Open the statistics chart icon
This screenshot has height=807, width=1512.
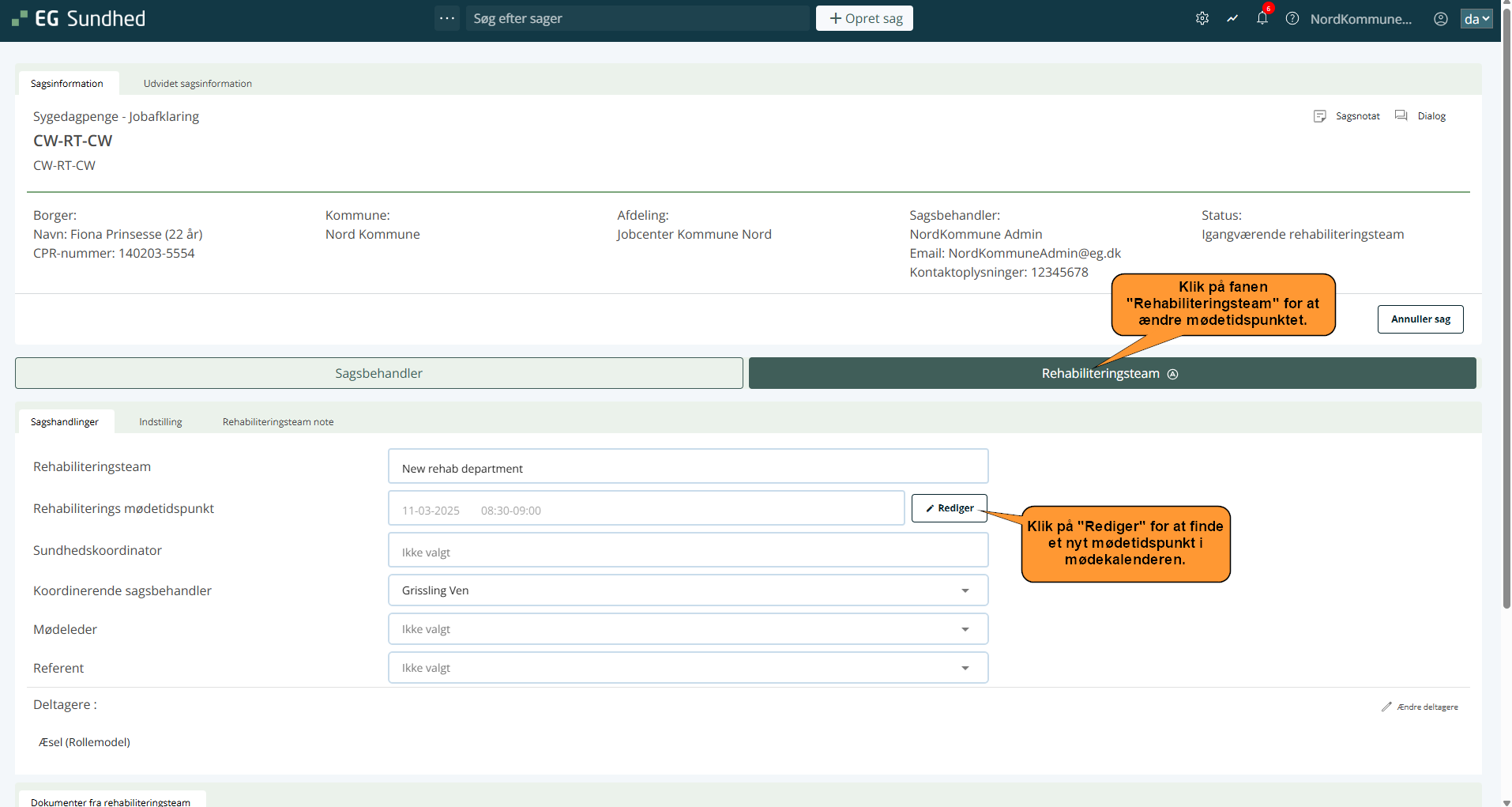pos(1232,19)
